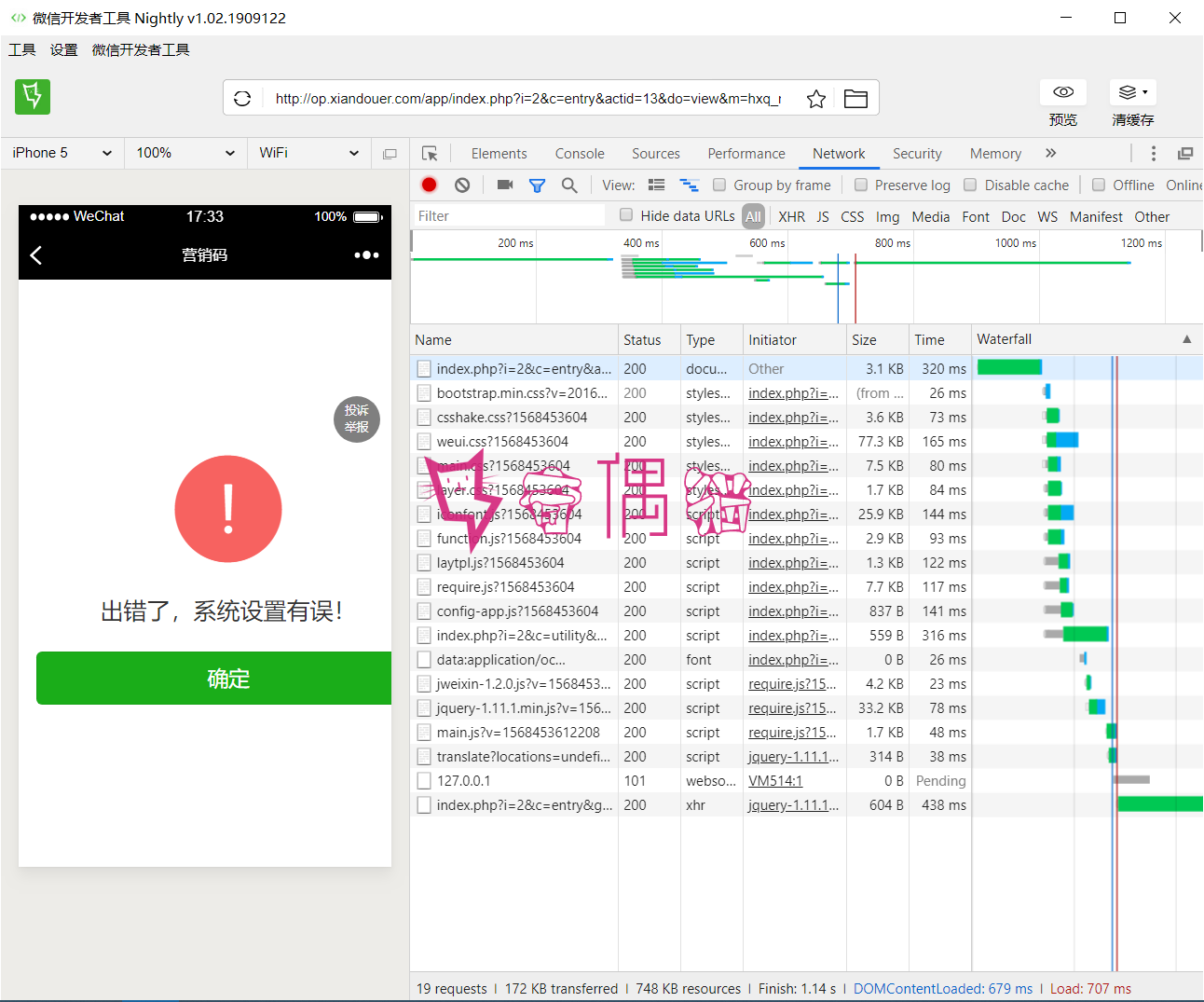Switch to the Sources tab
Screen dimensions: 1204x1002
pyautogui.click(x=656, y=154)
